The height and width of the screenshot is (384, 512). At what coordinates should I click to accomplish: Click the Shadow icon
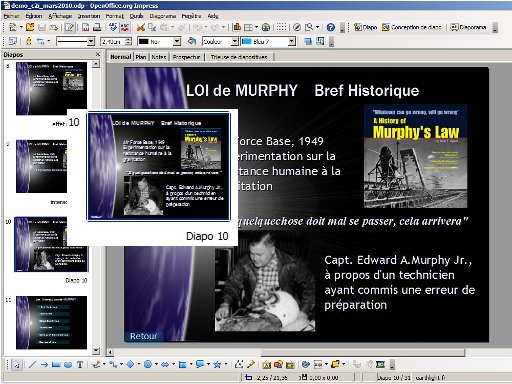pyautogui.click(x=308, y=41)
